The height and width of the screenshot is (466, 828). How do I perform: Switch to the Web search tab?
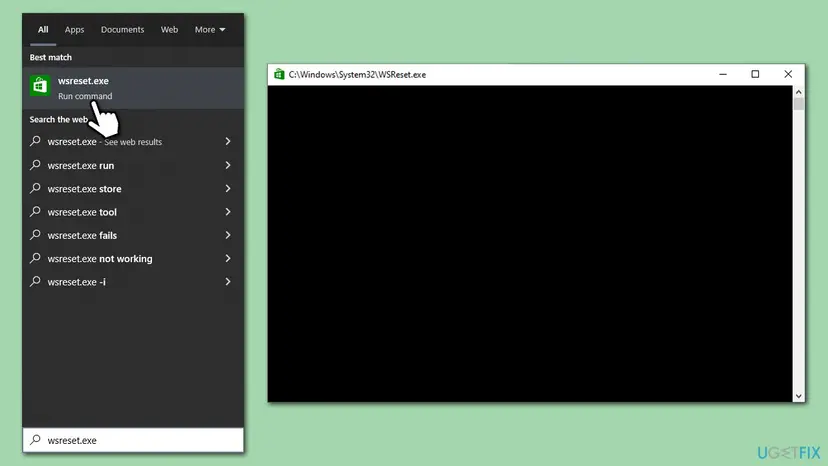(x=169, y=30)
